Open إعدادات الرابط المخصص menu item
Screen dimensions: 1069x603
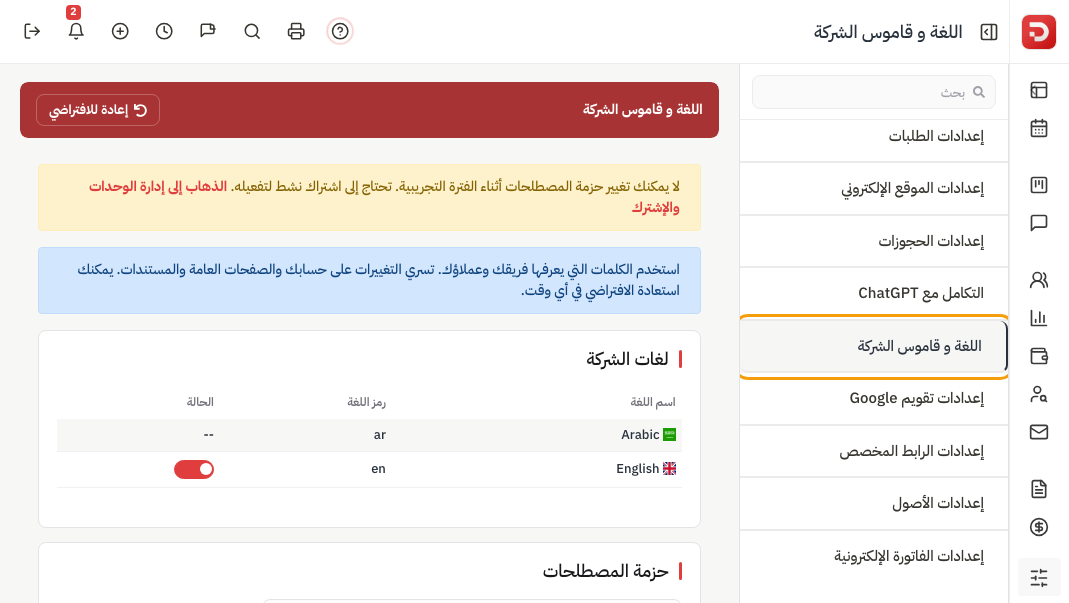pos(873,451)
